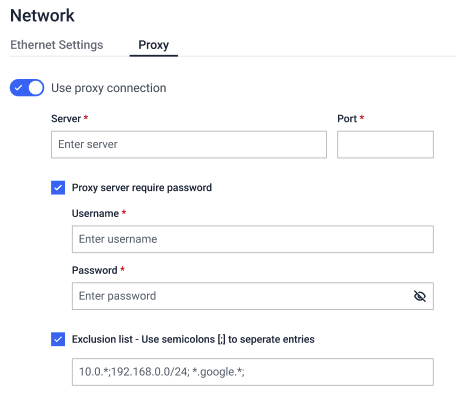Click the Port field label
Screen dimensions: 457x405
[x=347, y=119]
